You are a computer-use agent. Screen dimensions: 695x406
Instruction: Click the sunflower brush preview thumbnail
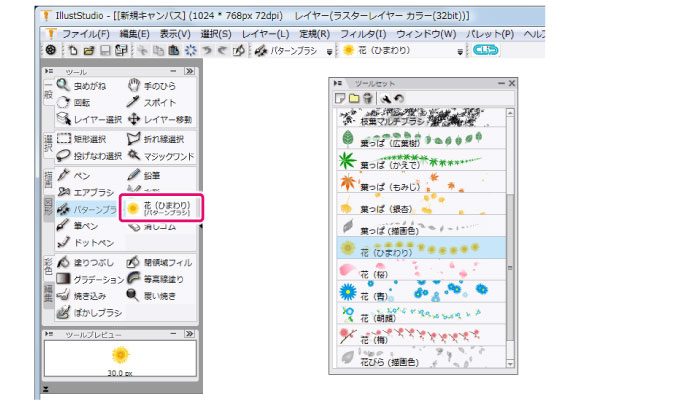coord(120,353)
